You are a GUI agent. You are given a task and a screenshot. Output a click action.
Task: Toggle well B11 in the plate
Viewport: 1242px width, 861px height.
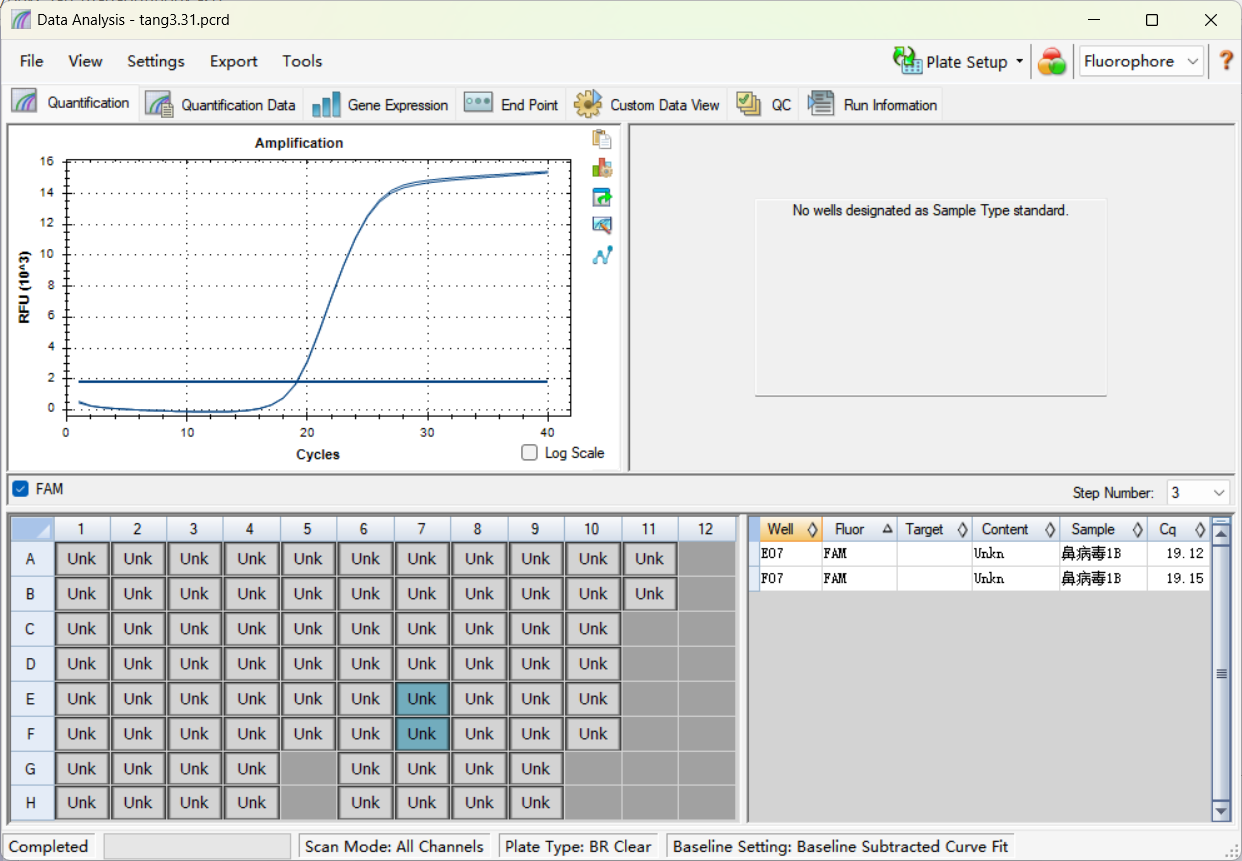(x=649, y=594)
